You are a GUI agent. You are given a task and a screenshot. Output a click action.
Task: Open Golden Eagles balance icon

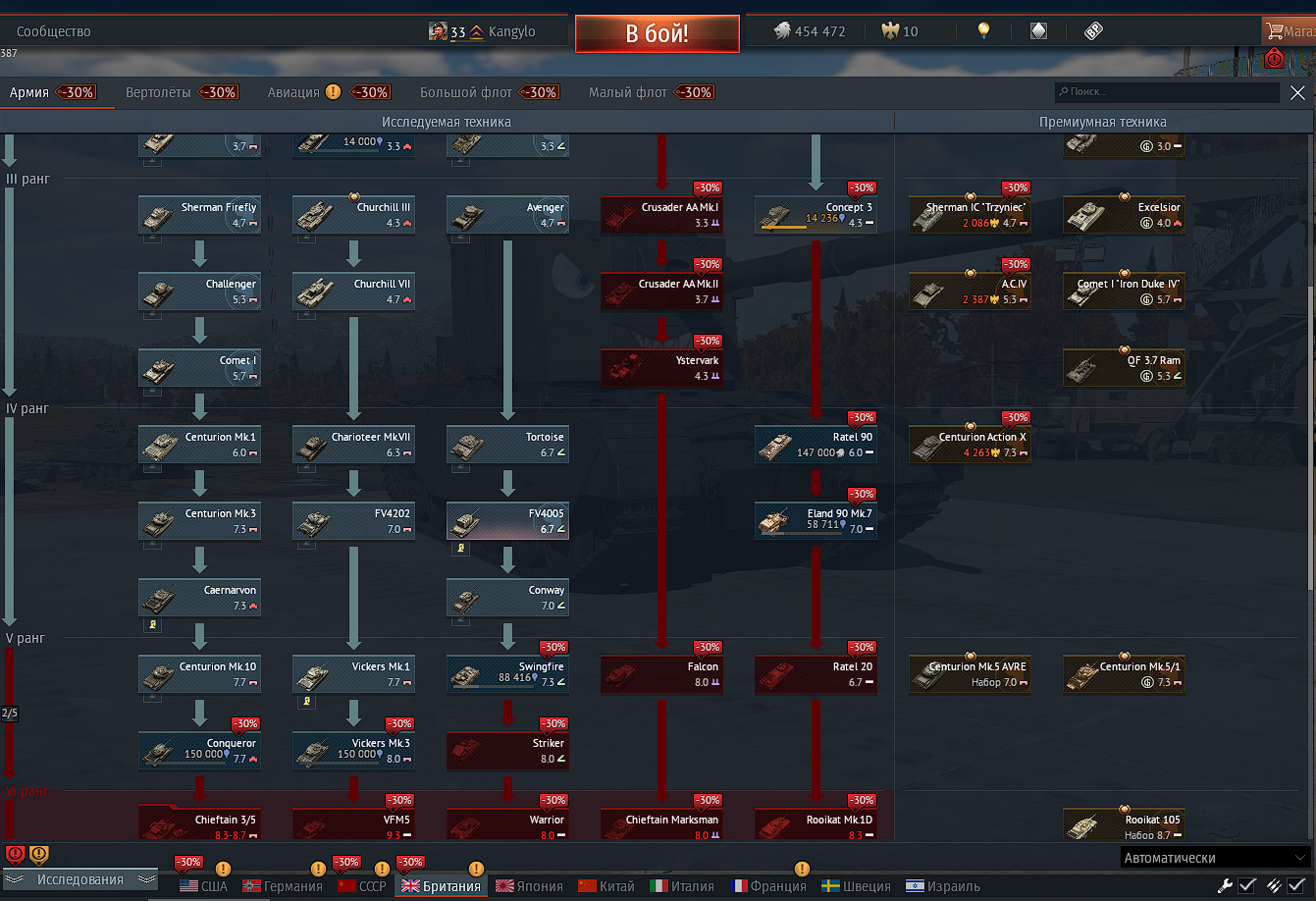(x=890, y=31)
